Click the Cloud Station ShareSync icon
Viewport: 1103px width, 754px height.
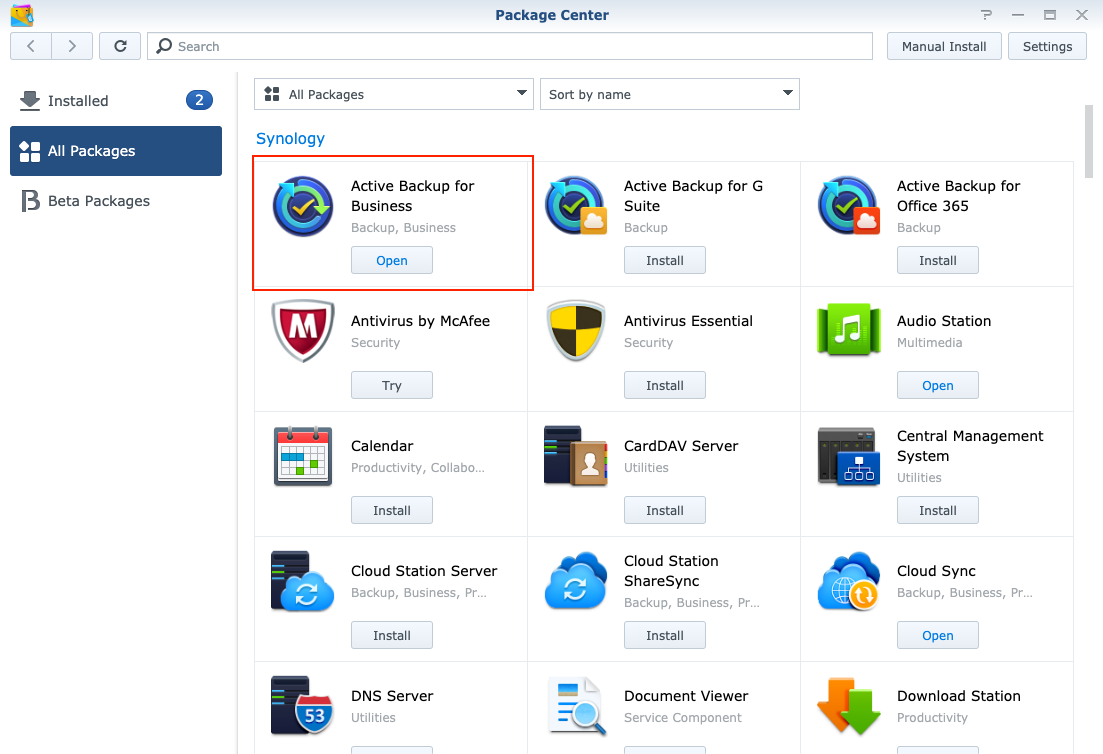point(576,581)
